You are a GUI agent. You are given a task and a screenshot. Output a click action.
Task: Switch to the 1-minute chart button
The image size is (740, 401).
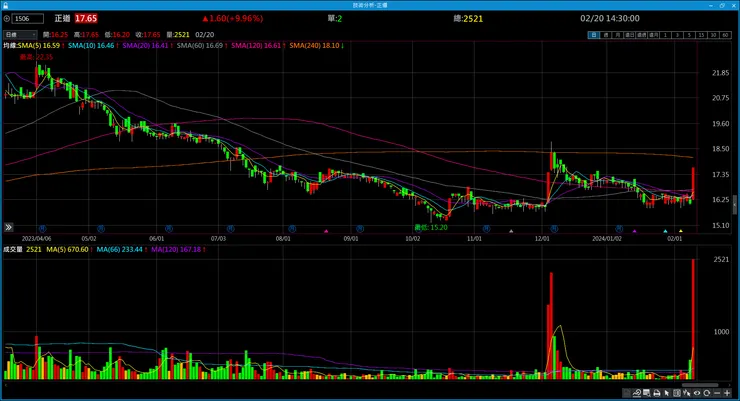(665, 35)
